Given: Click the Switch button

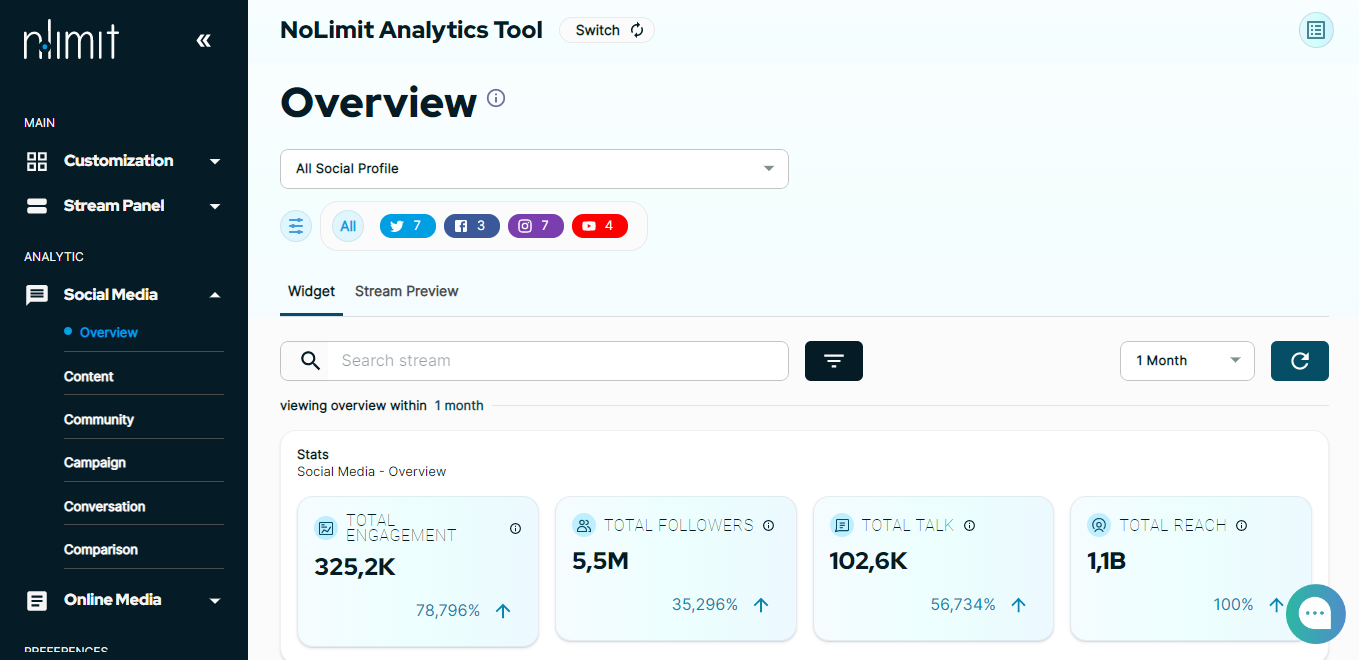Looking at the screenshot, I should tap(607, 30).
